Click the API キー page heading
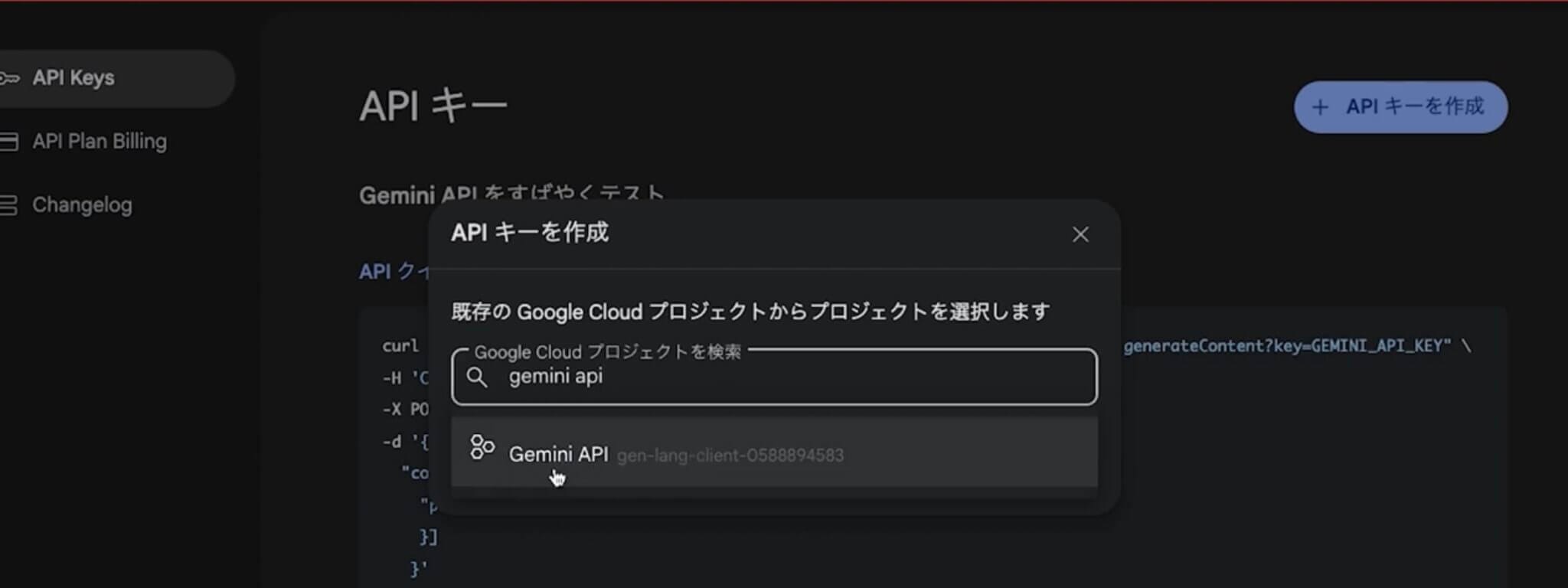The width and height of the screenshot is (1568, 588). click(x=433, y=106)
